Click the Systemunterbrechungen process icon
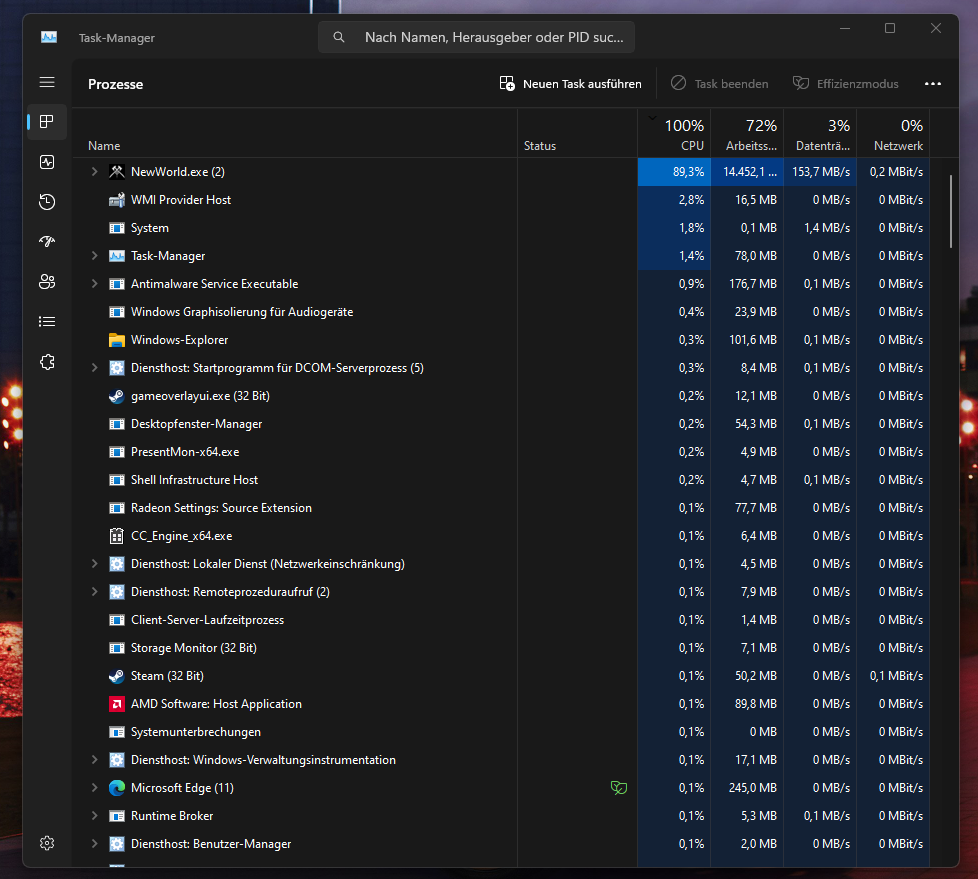The height and width of the screenshot is (879, 978). pyautogui.click(x=117, y=732)
